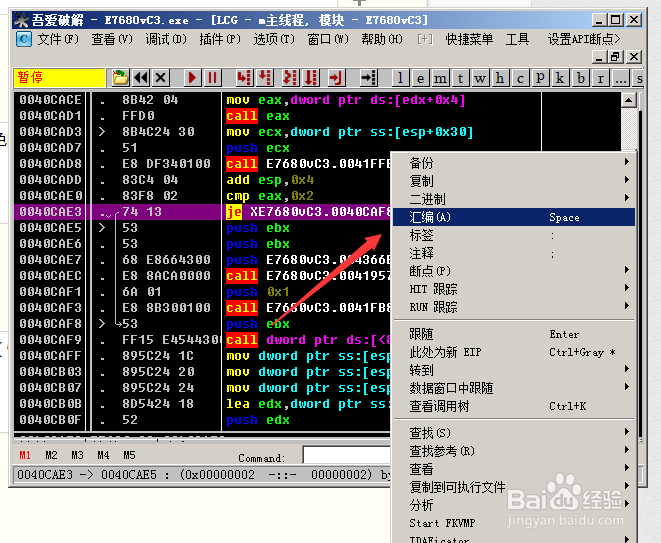The image size is (661, 543).
Task: Open windows 'w' button
Action: 480,78
